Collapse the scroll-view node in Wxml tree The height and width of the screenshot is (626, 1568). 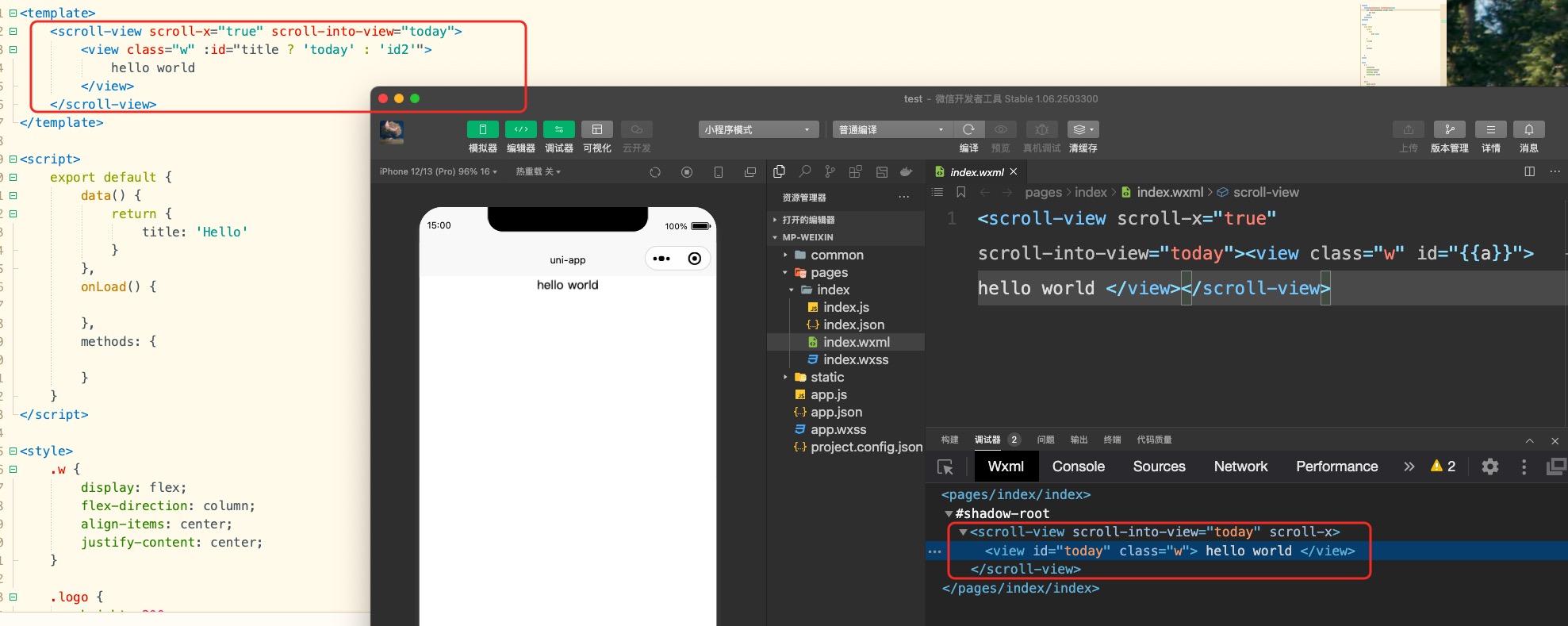click(x=963, y=532)
